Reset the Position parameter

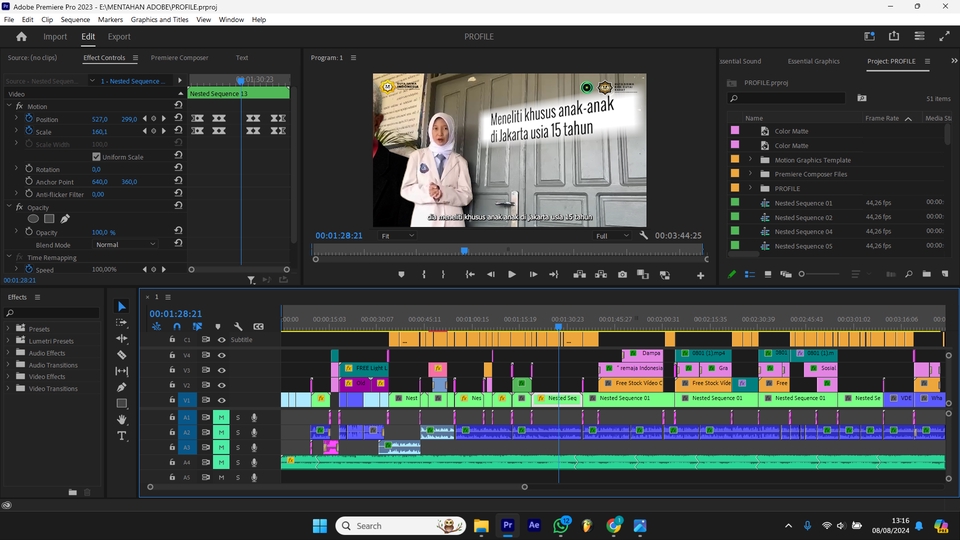click(177, 119)
